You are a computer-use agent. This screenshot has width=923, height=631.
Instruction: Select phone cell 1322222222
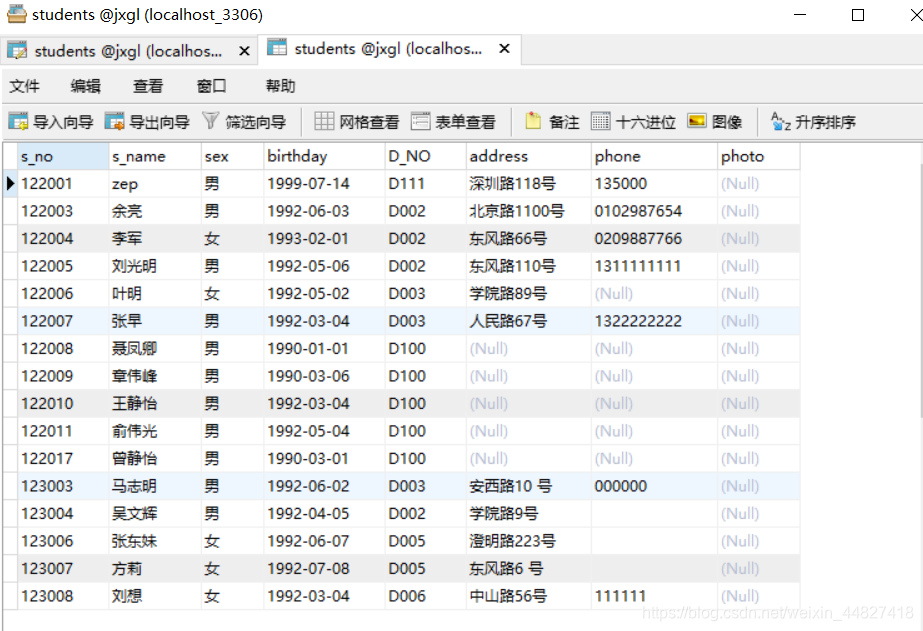655,321
